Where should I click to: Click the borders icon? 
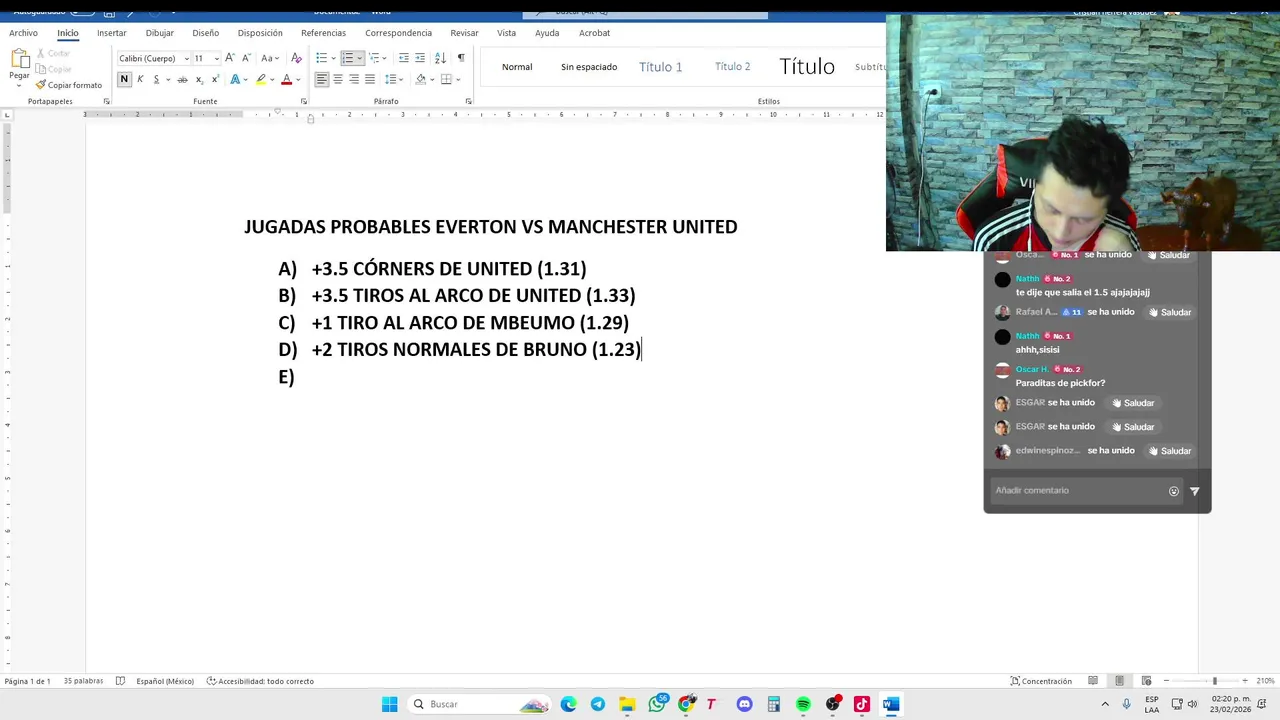tap(446, 79)
